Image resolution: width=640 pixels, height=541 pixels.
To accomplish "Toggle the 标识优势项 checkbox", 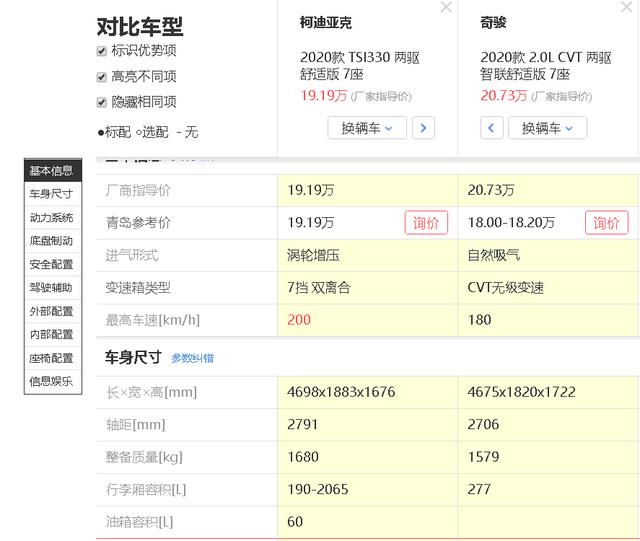I will (x=102, y=51).
